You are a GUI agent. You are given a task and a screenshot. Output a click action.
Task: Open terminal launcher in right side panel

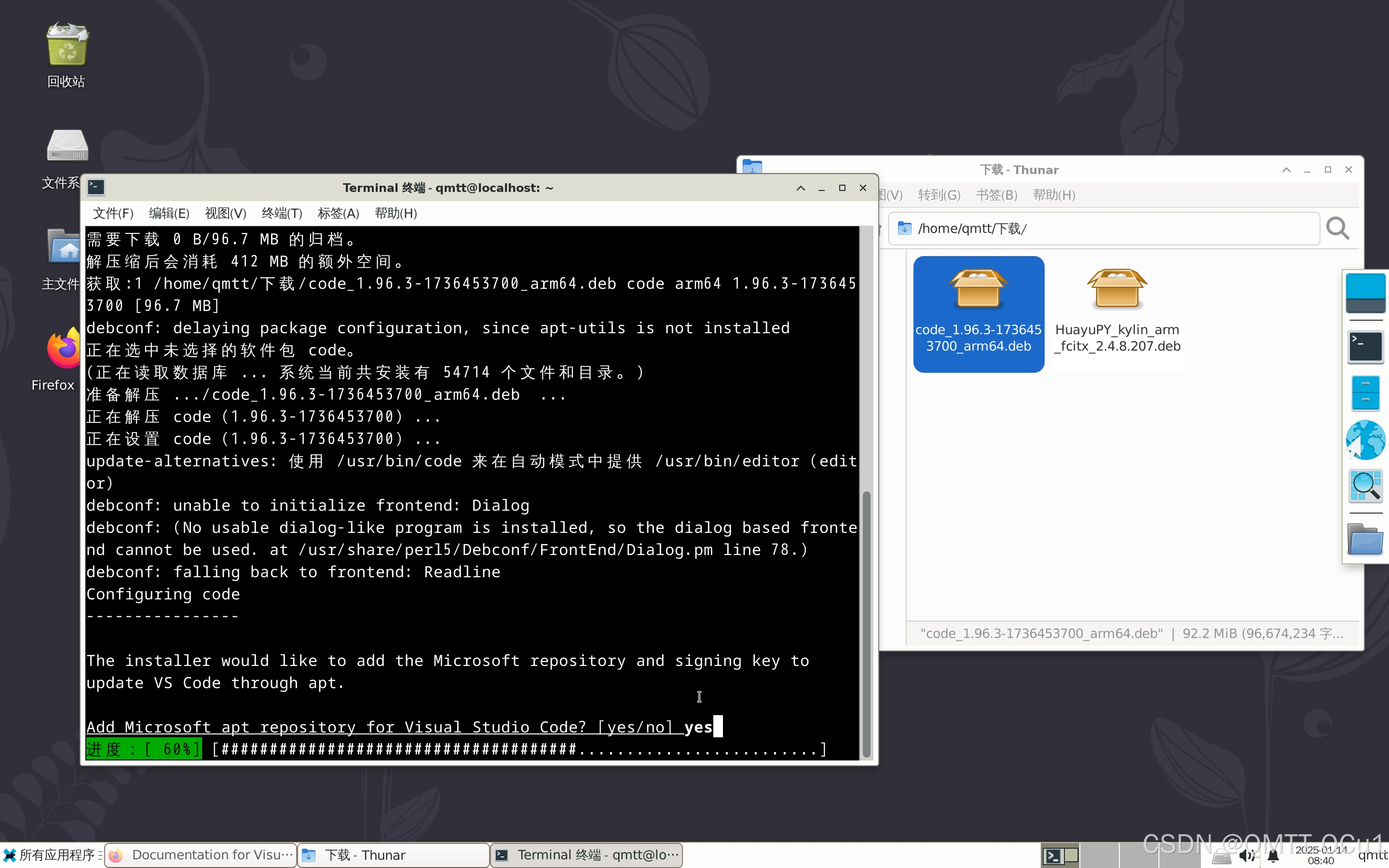pos(1365,346)
